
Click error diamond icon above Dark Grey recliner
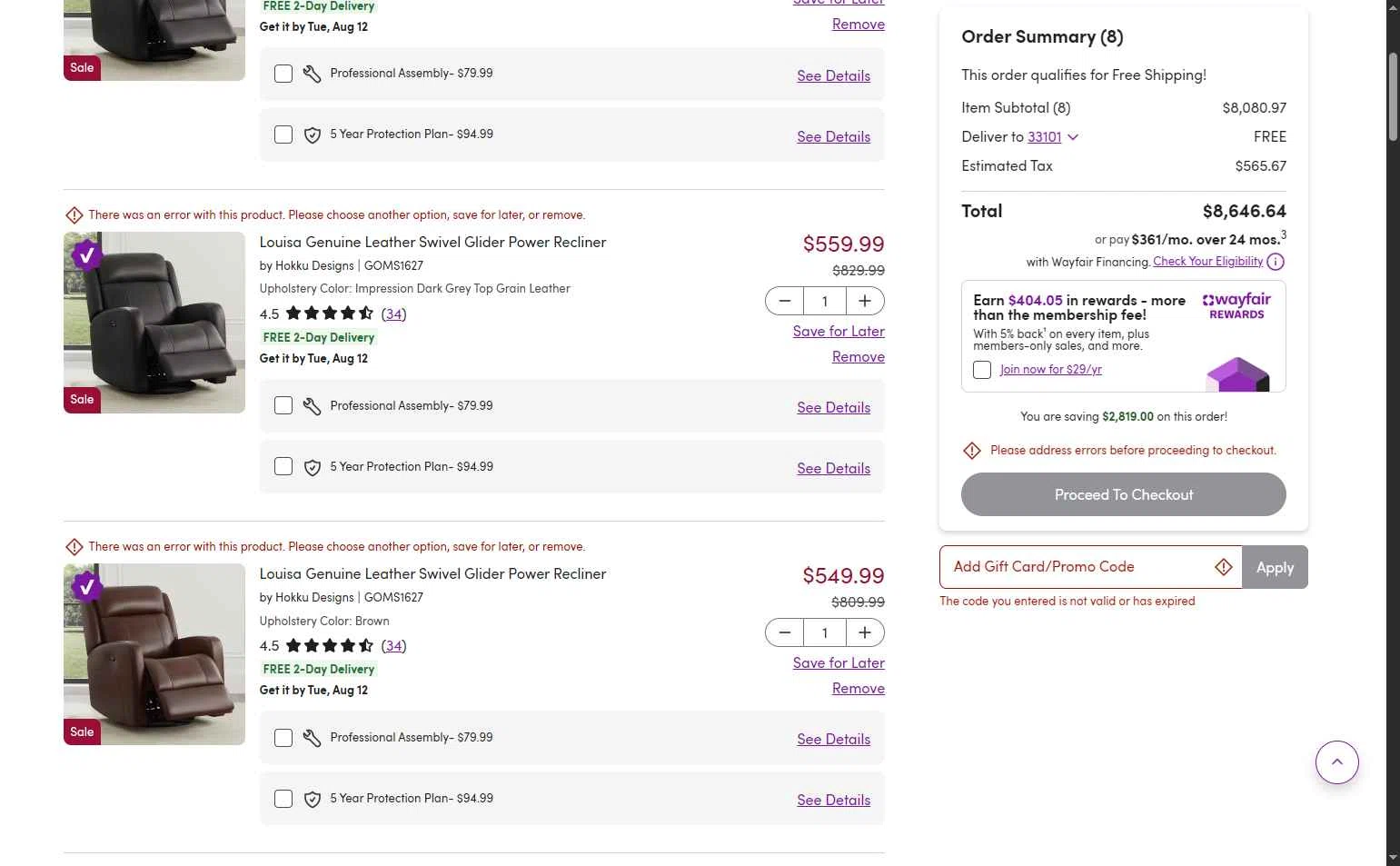74,215
